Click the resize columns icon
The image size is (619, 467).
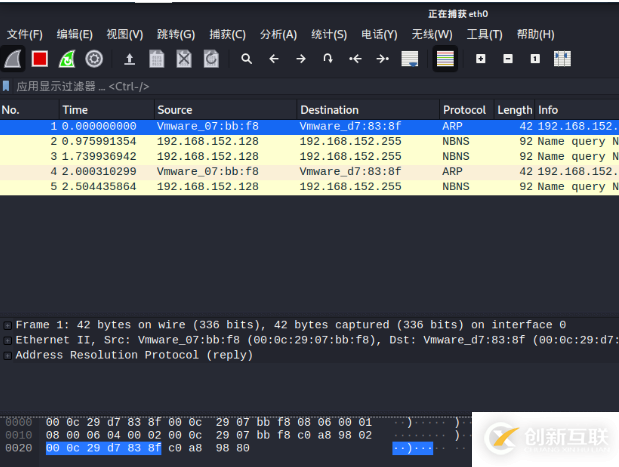562,59
